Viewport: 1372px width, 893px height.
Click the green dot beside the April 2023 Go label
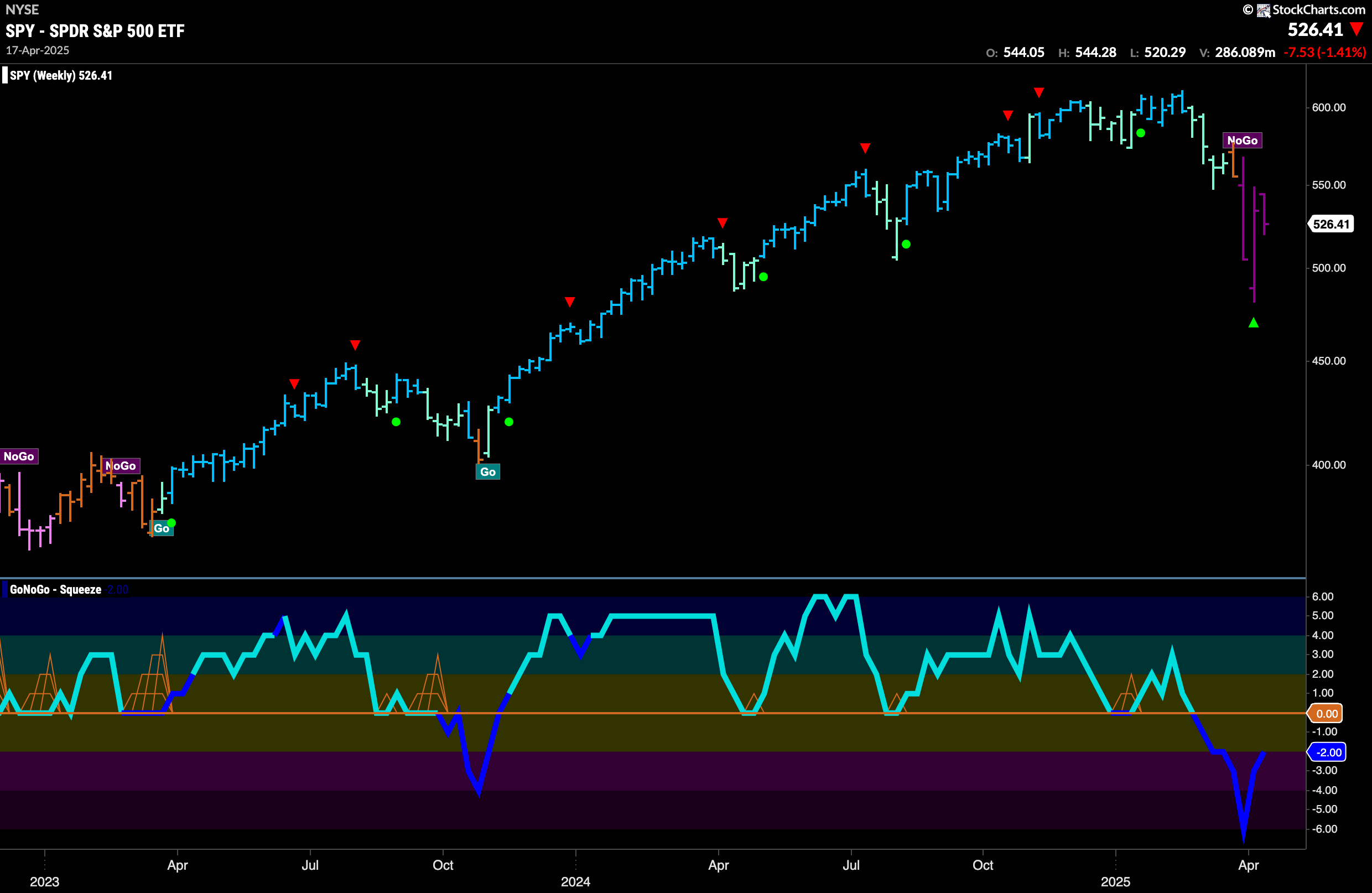point(171,523)
